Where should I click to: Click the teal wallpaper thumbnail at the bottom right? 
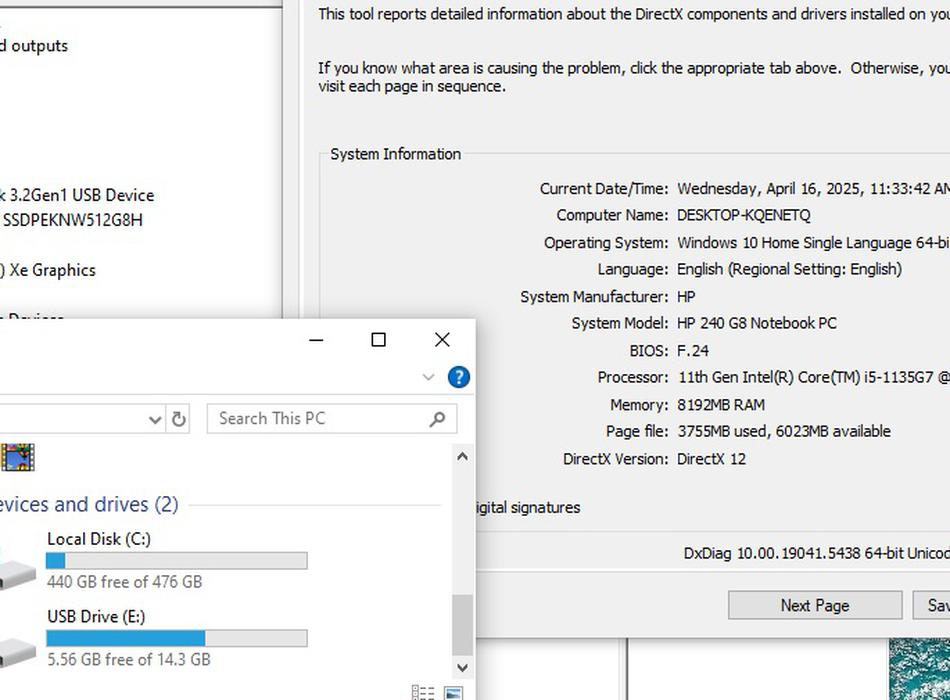919,669
